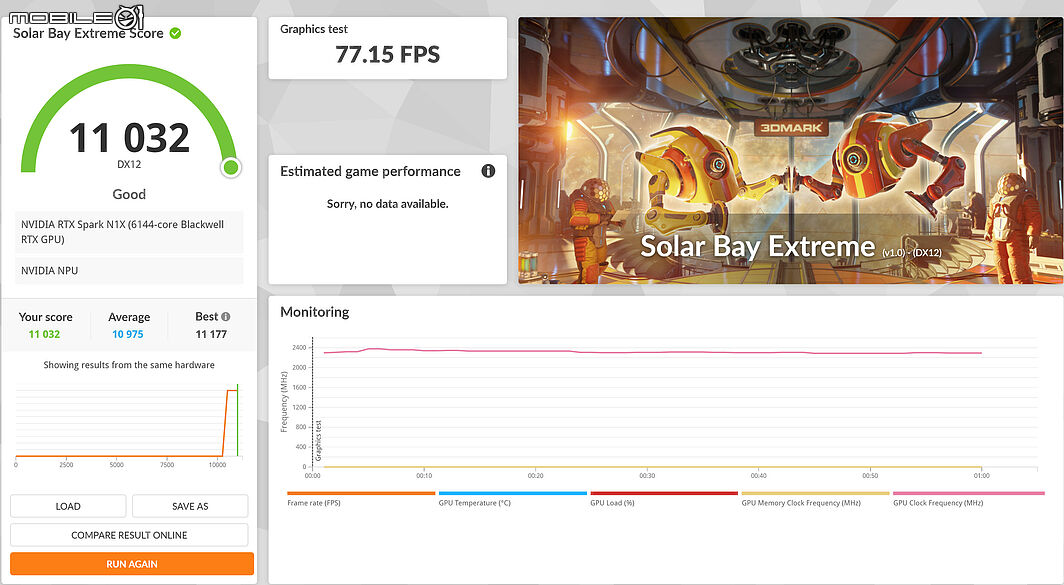Click the Solar Bay Extreme Score title
The width and height of the screenshot is (1064, 585).
[88, 33]
